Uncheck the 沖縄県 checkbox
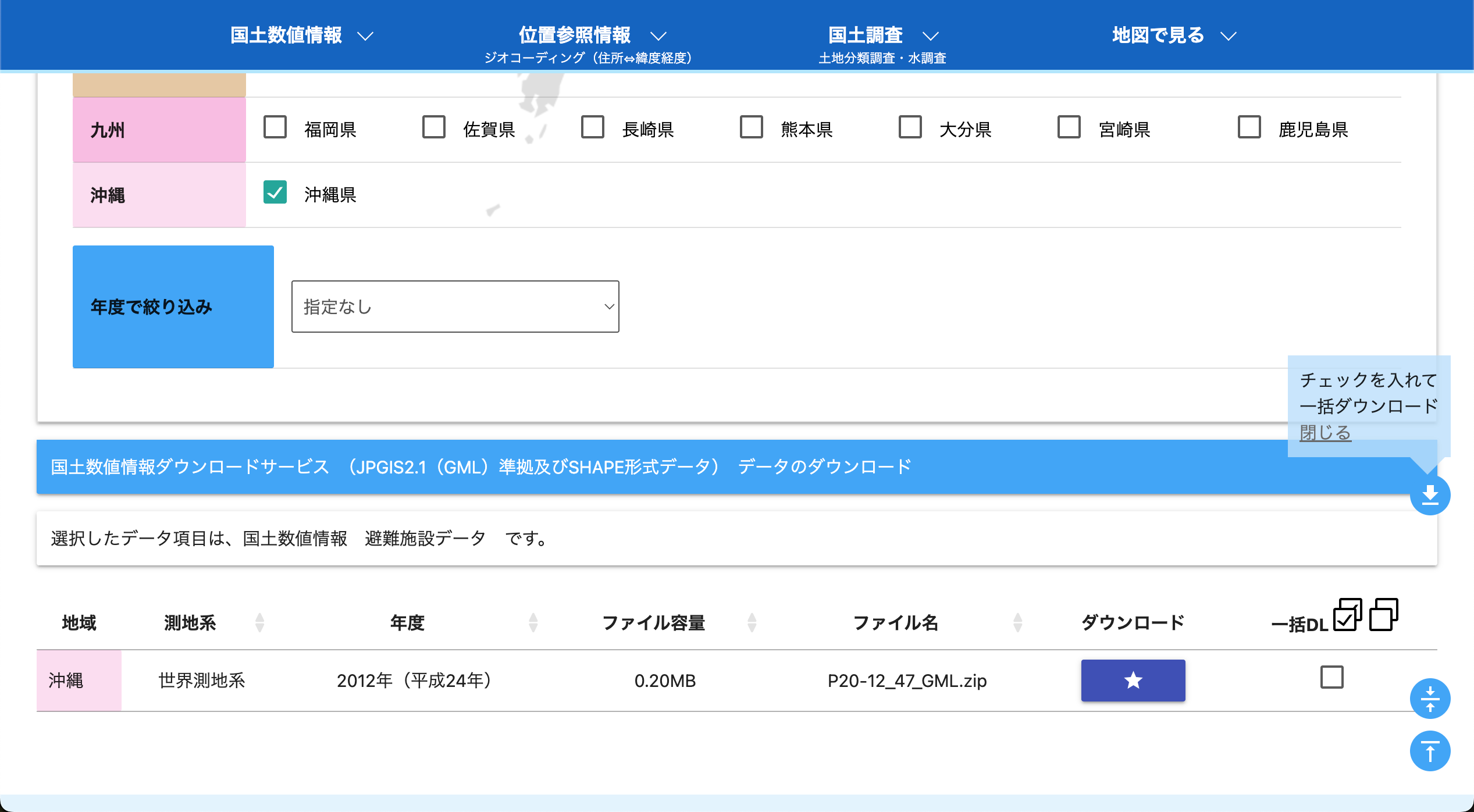Screen dimensions: 1474x812 pos(275,193)
